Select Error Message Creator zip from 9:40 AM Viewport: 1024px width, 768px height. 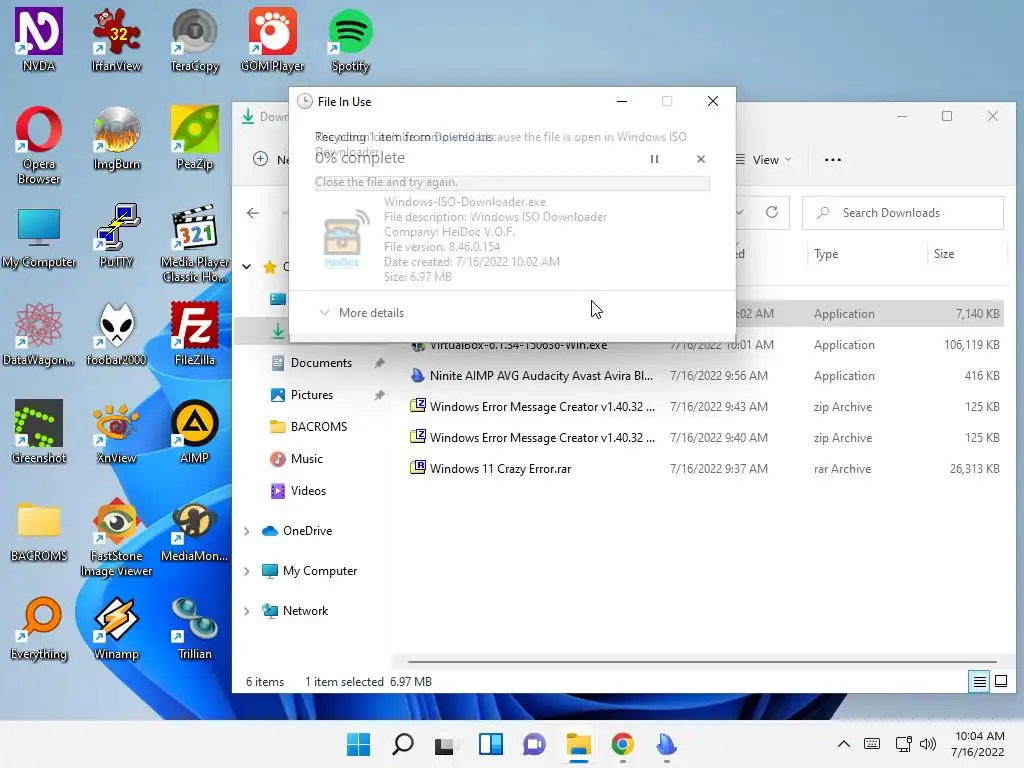click(704, 438)
